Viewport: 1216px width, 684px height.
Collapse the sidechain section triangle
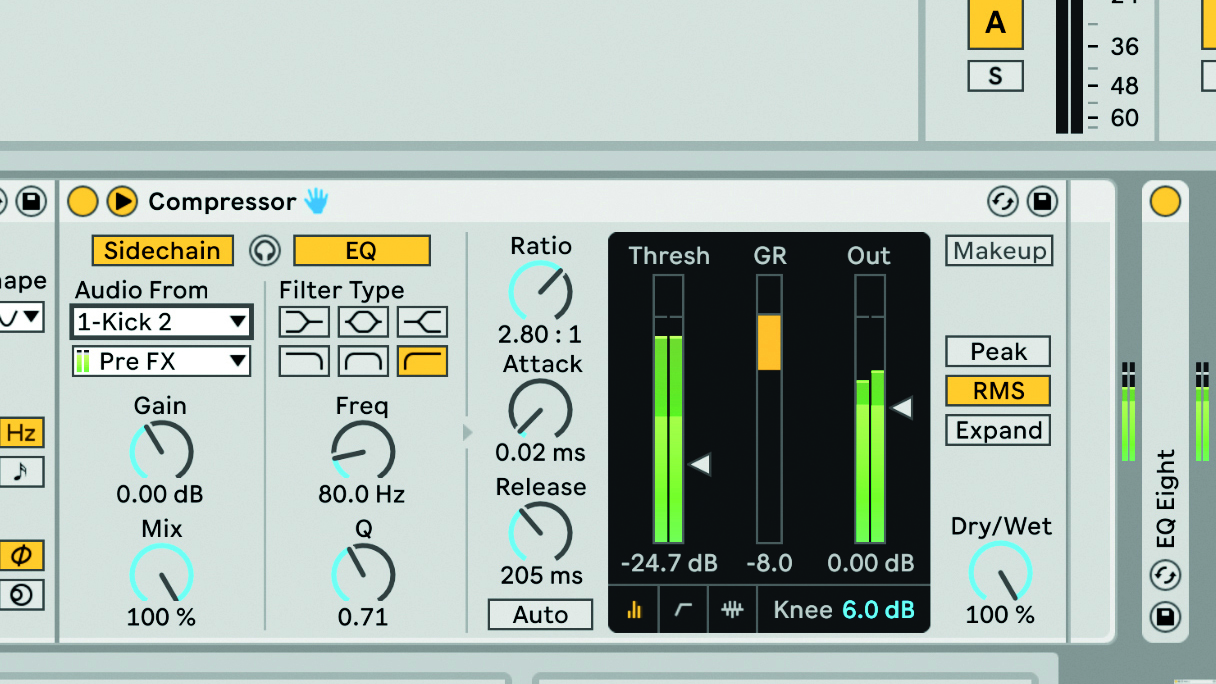coord(467,432)
